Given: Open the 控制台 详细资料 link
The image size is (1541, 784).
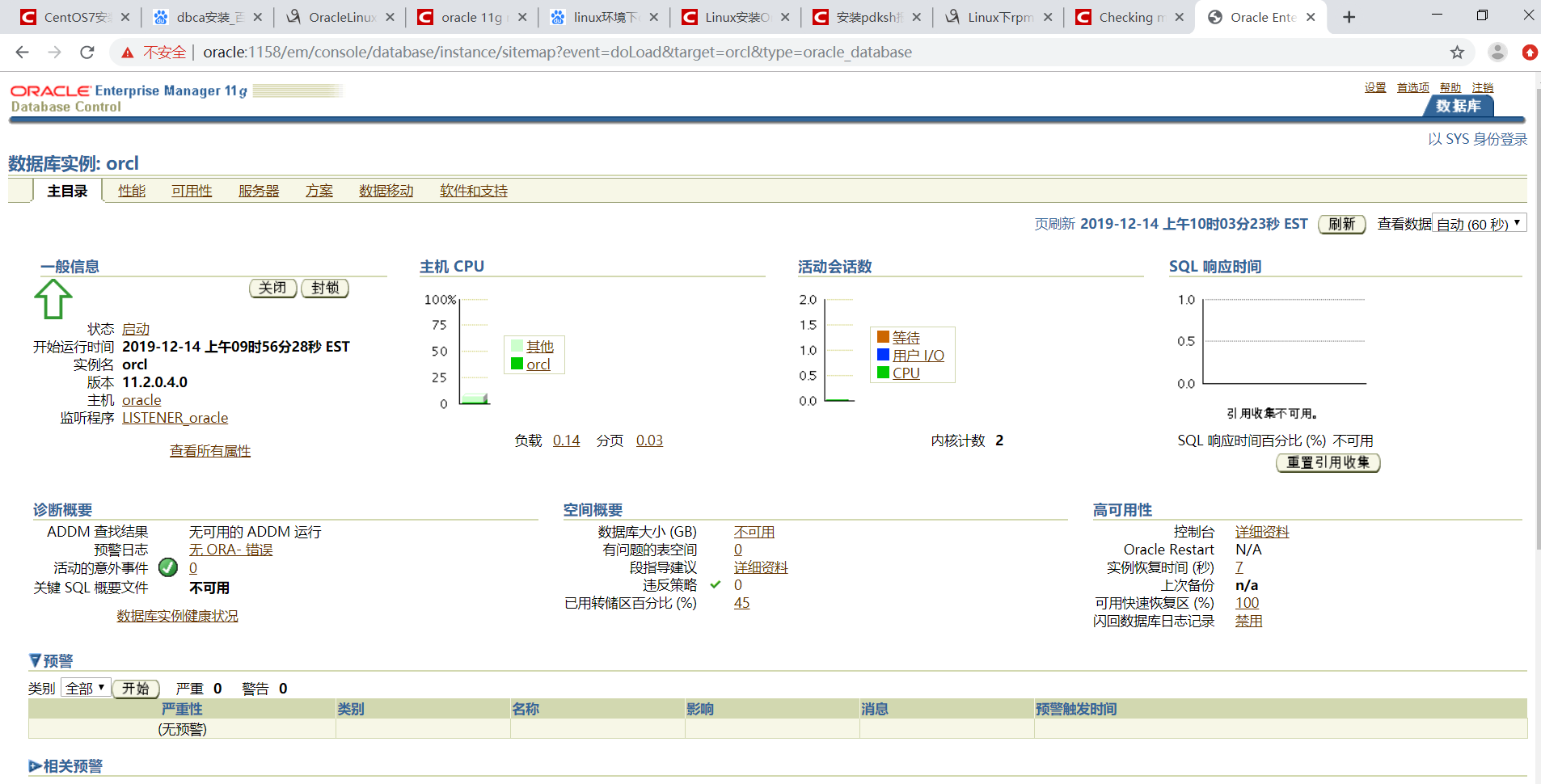Looking at the screenshot, I should point(1262,532).
